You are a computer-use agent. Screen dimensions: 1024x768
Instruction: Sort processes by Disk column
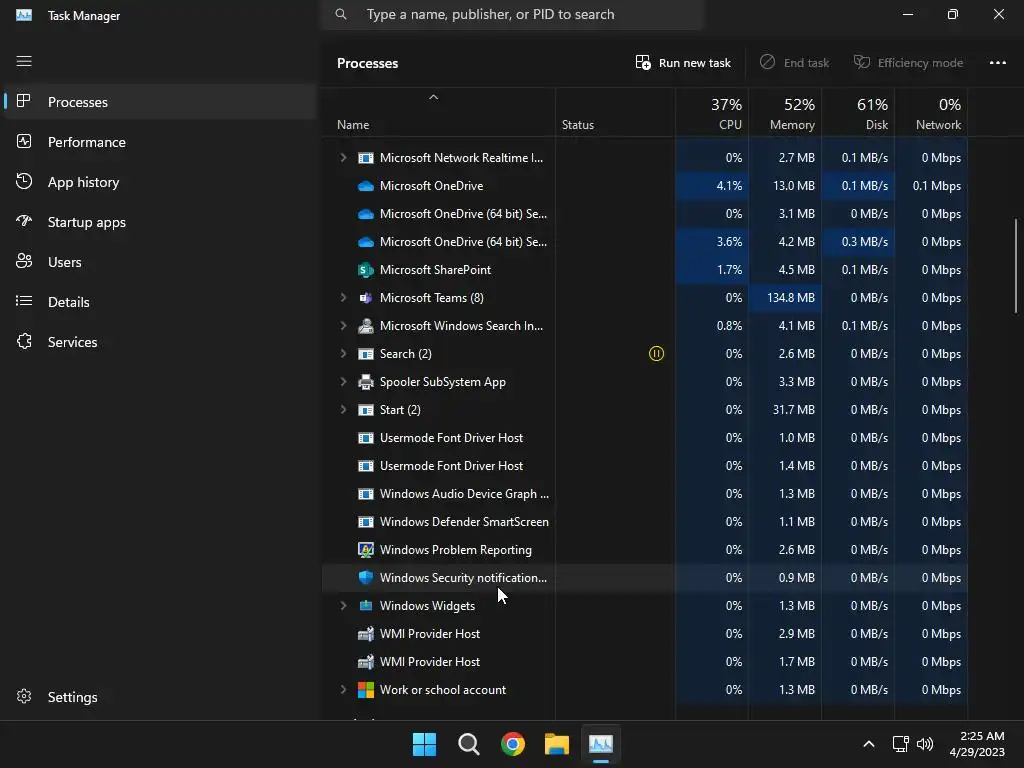859,114
